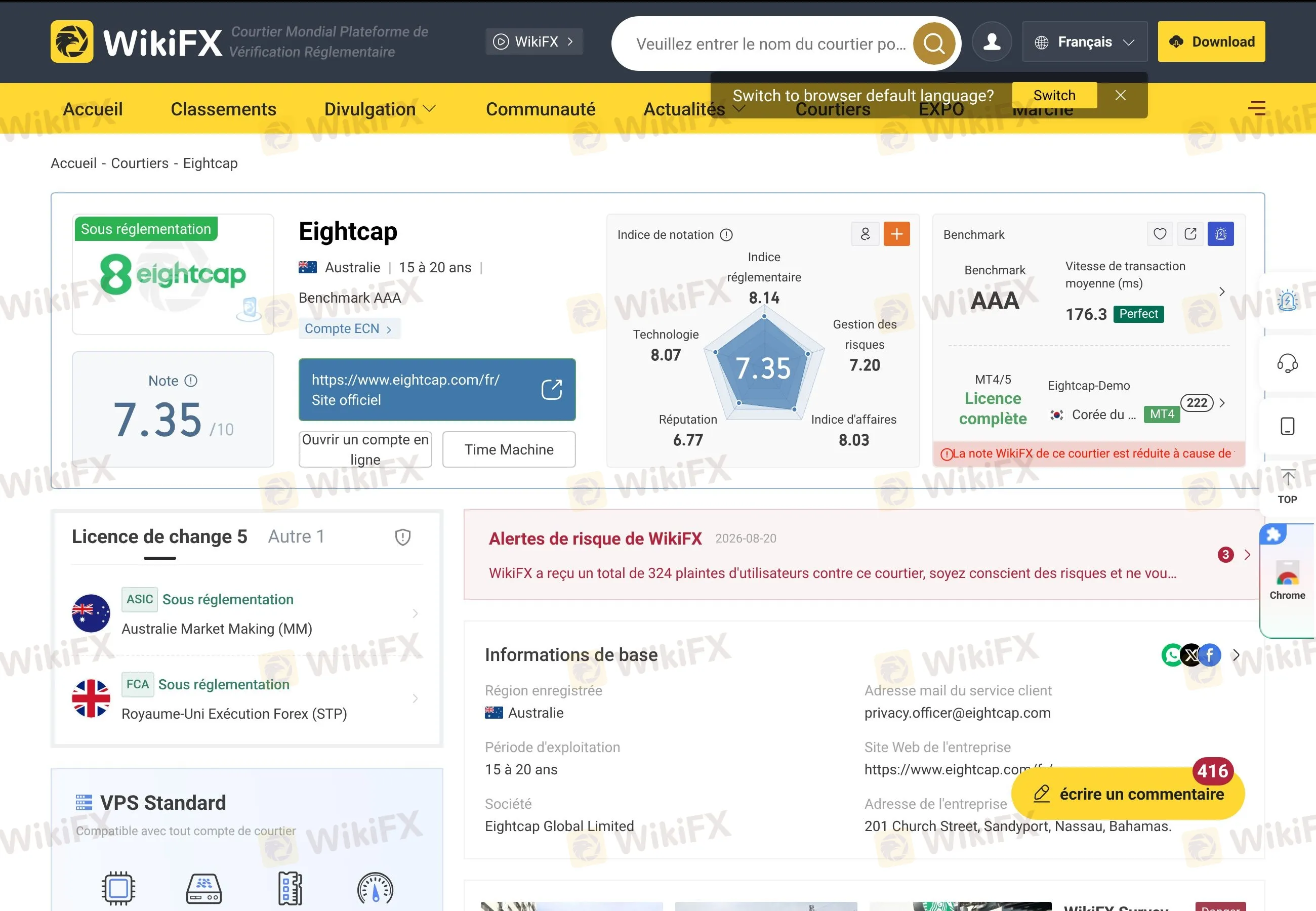The height and width of the screenshot is (911, 1316).
Task: Open the Compte ECN link
Action: [x=349, y=329]
